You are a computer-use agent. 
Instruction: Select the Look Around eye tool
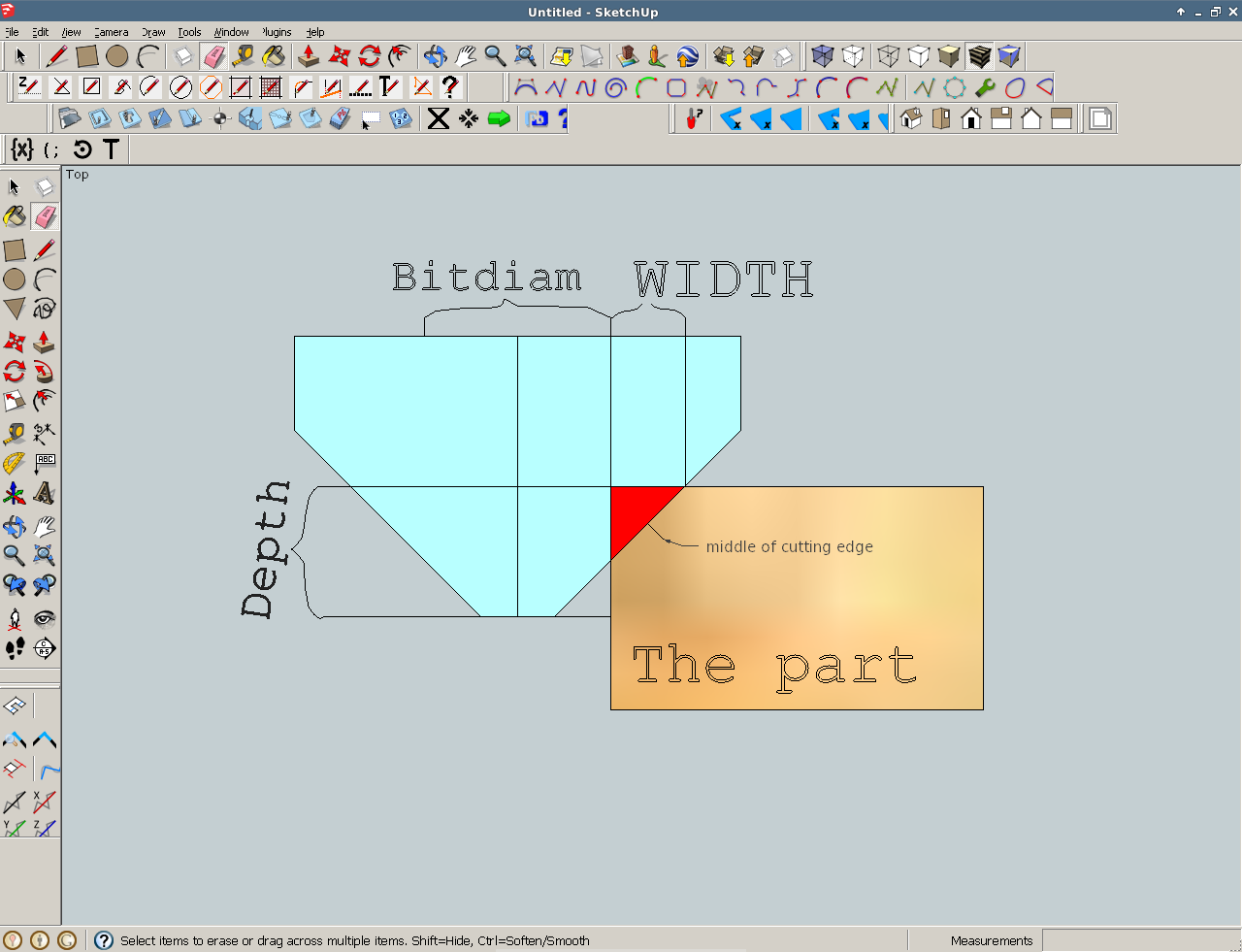pyautogui.click(x=44, y=619)
